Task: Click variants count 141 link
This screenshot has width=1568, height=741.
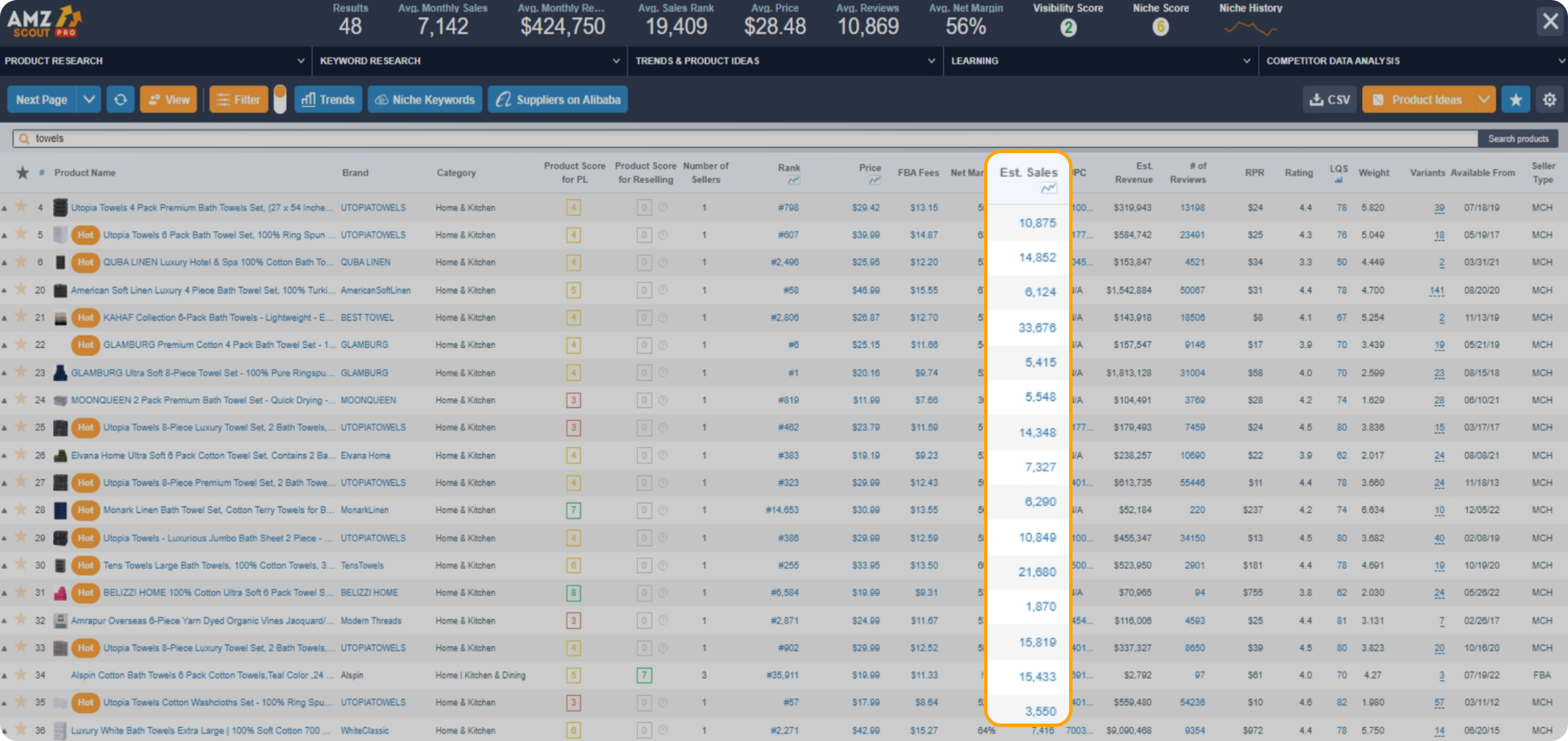Action: coord(1437,290)
